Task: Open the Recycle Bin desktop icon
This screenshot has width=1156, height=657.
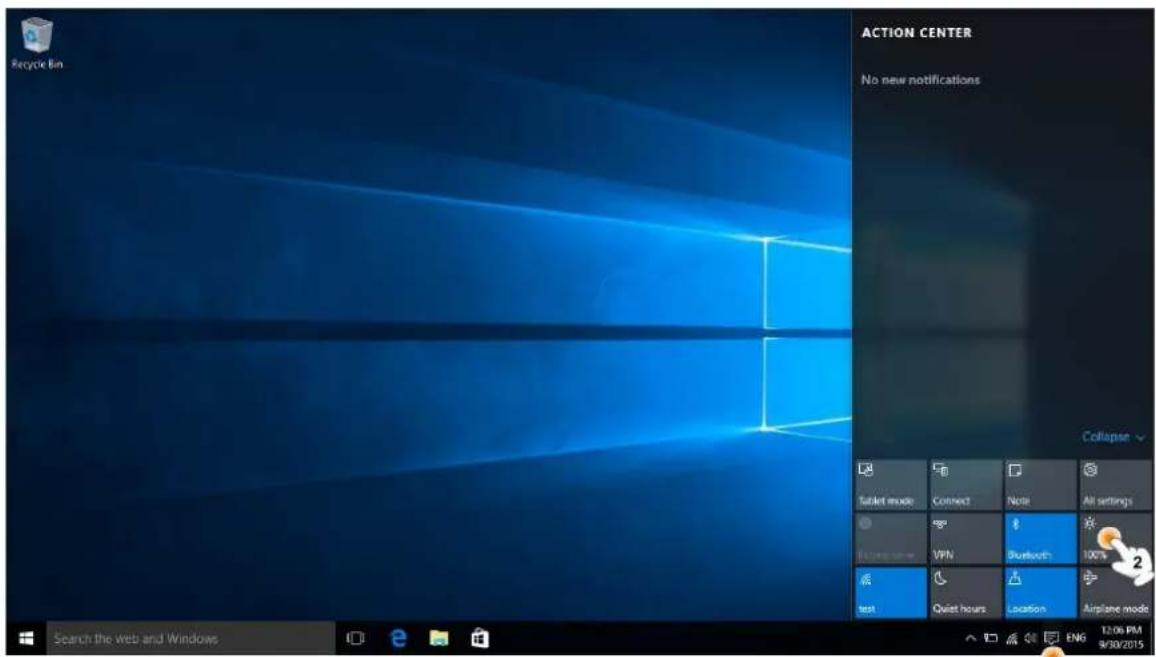Action: click(36, 44)
